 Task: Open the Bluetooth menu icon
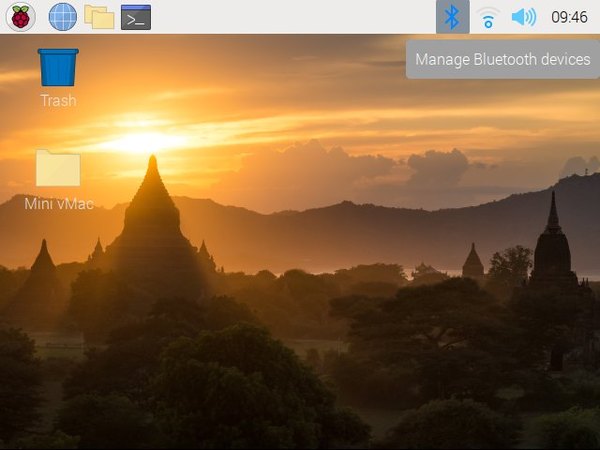pos(452,17)
